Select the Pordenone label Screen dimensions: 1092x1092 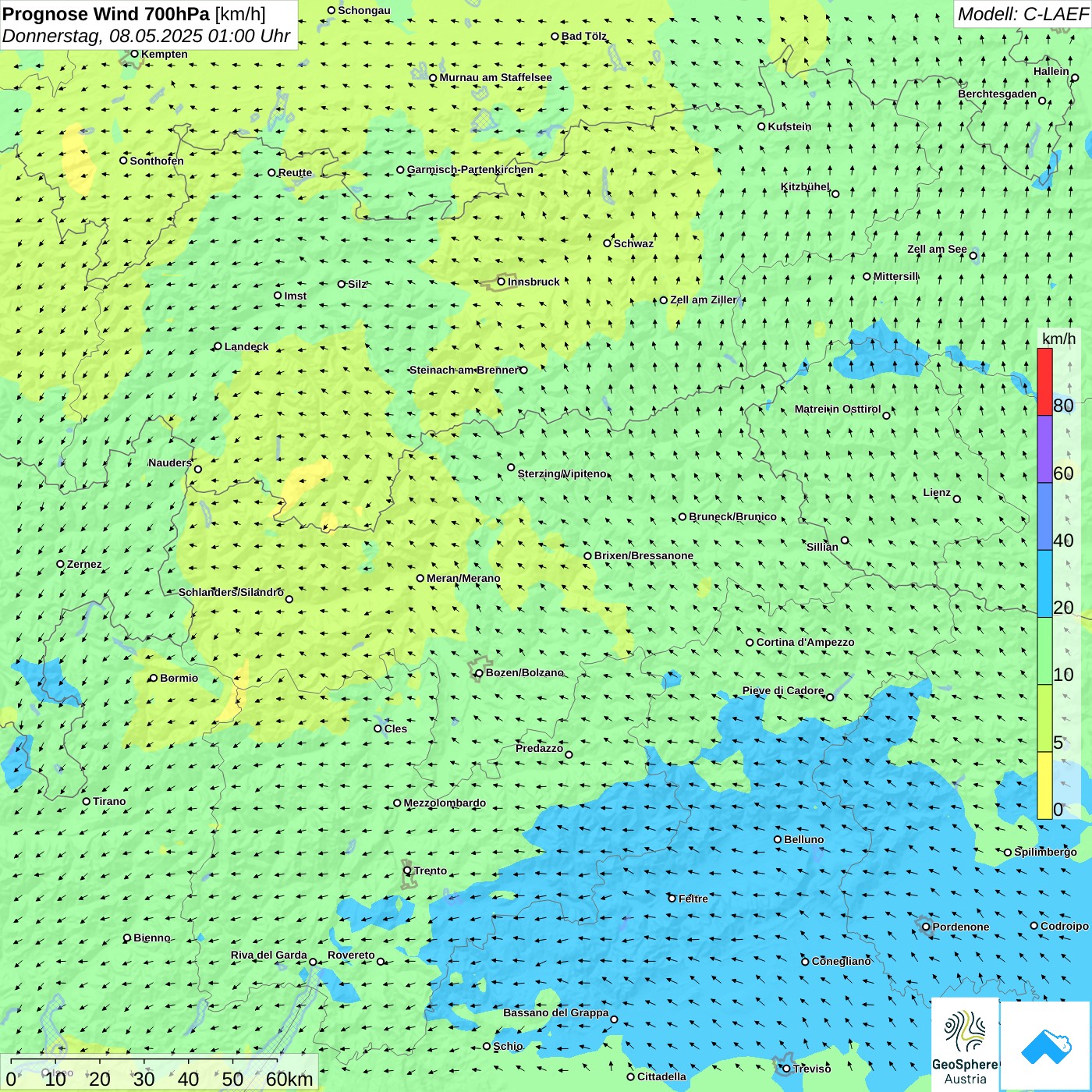click(x=961, y=927)
